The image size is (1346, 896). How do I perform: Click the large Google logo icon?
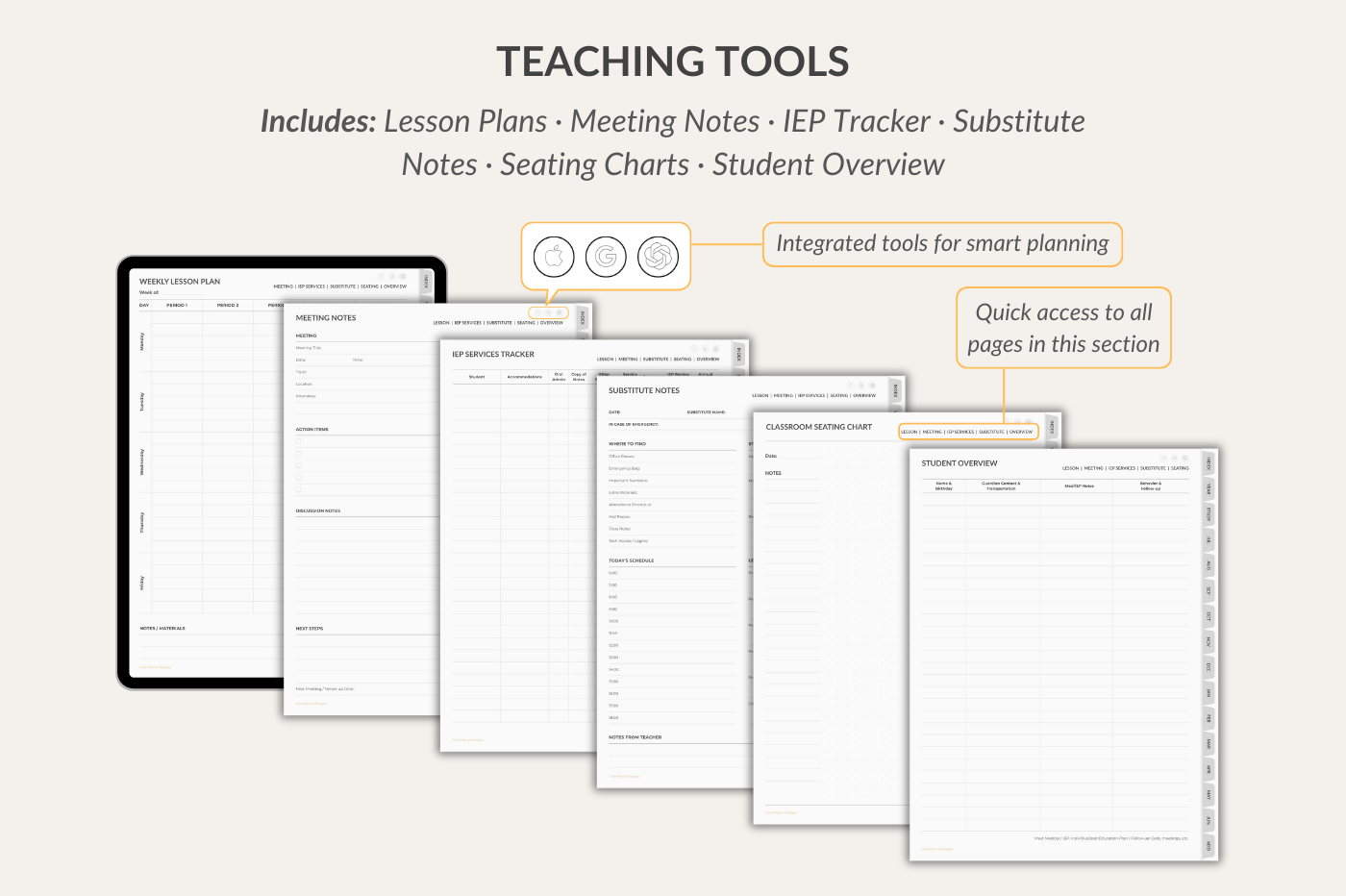[606, 257]
